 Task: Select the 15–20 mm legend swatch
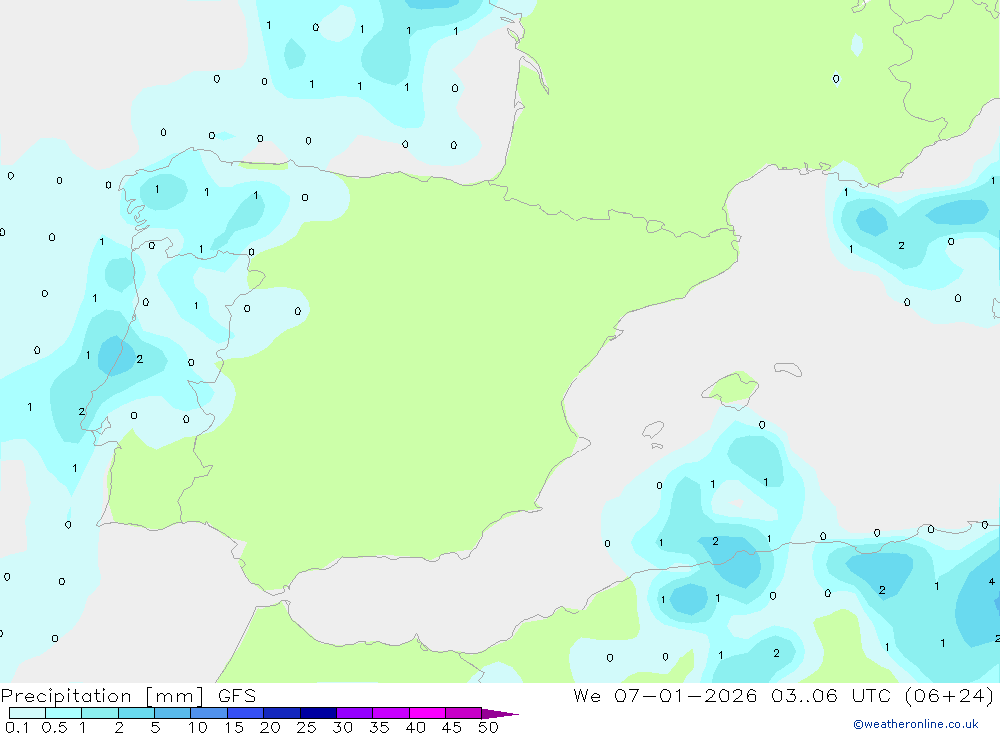click(x=246, y=713)
